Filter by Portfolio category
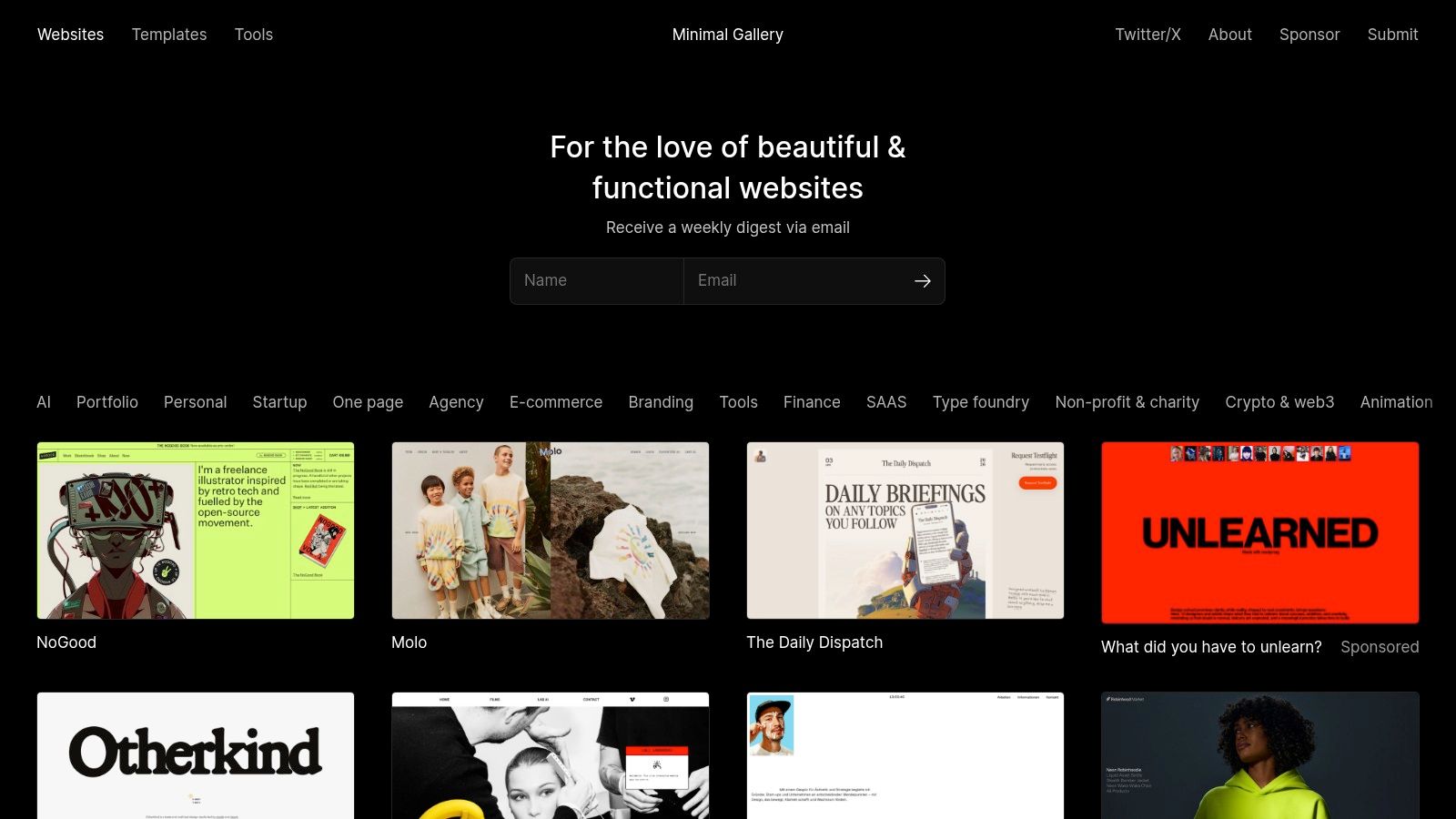 click(x=107, y=402)
